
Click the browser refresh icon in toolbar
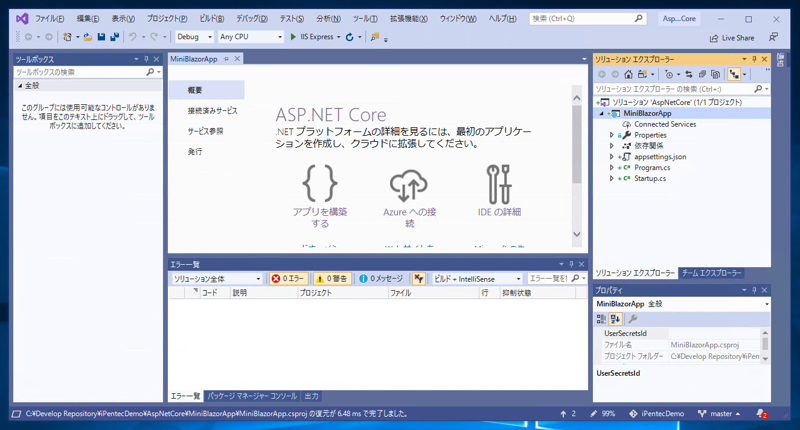point(349,37)
